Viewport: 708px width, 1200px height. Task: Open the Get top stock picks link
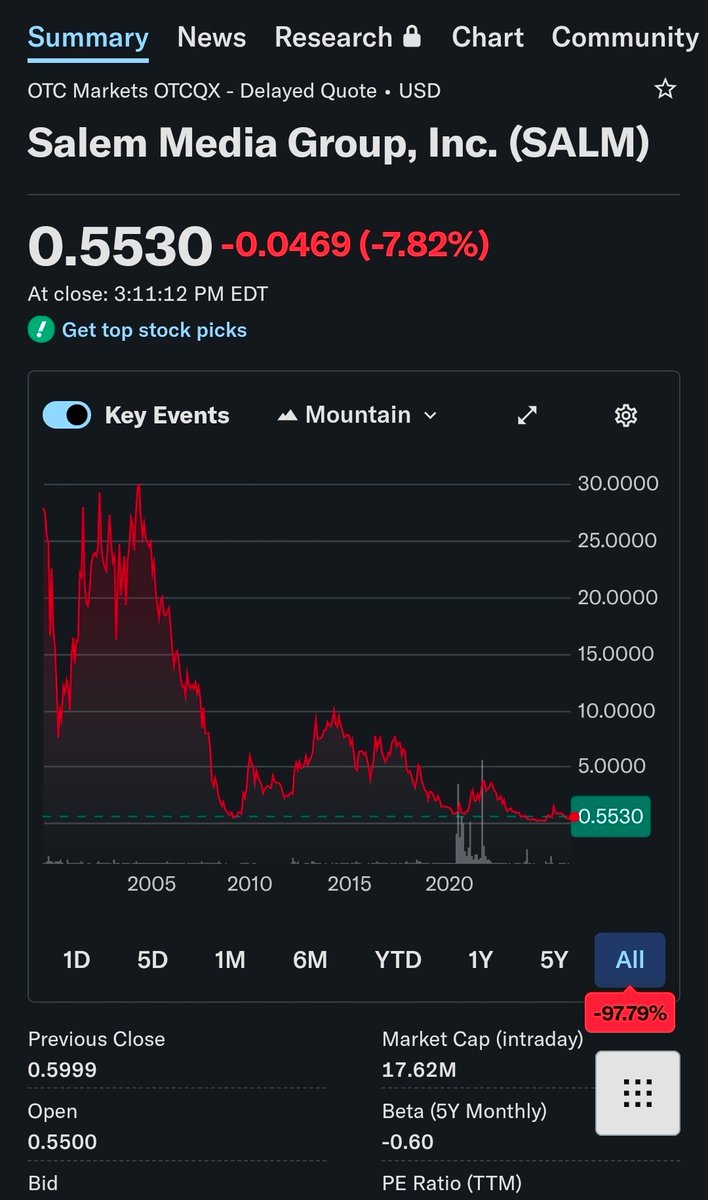[x=154, y=330]
